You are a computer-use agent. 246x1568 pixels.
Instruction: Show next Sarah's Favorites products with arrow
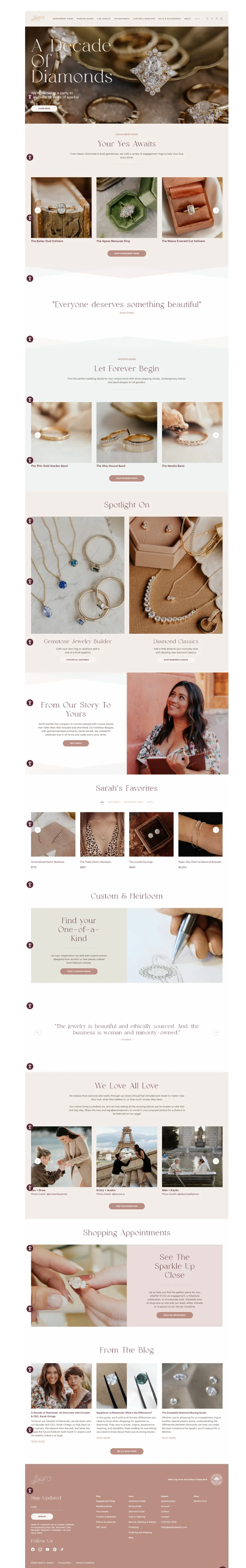click(216, 830)
